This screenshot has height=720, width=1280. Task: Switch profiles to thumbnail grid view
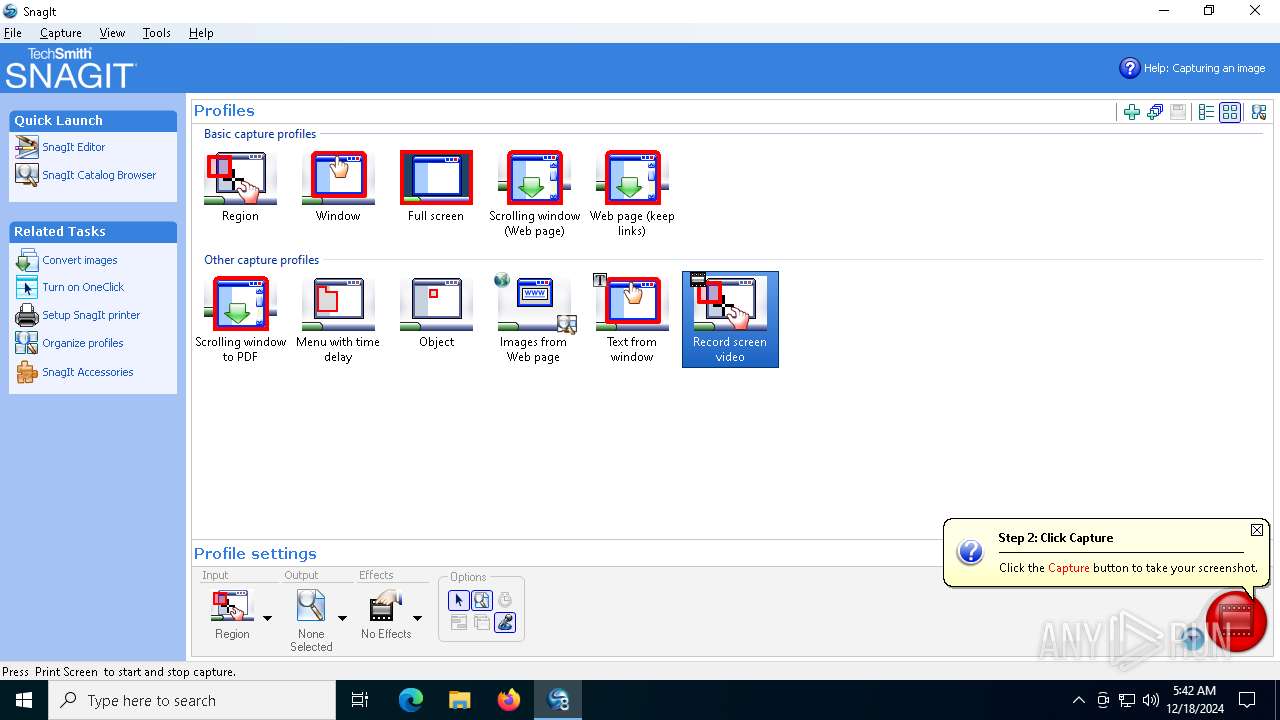pyautogui.click(x=1230, y=112)
